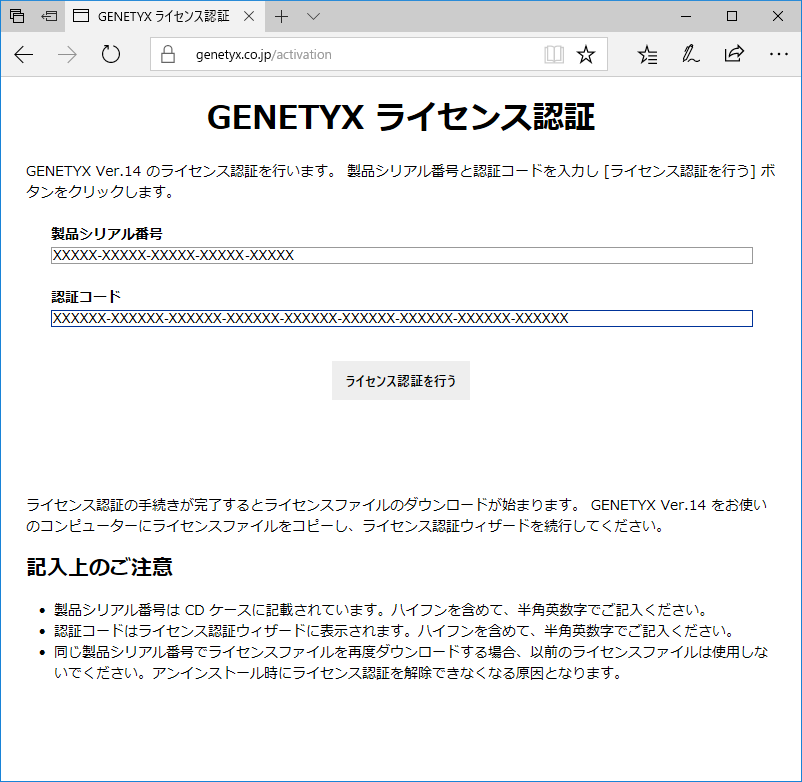Close the GENETYX ライセンス認証 tab
This screenshot has height=782, width=802.
coord(249,16)
